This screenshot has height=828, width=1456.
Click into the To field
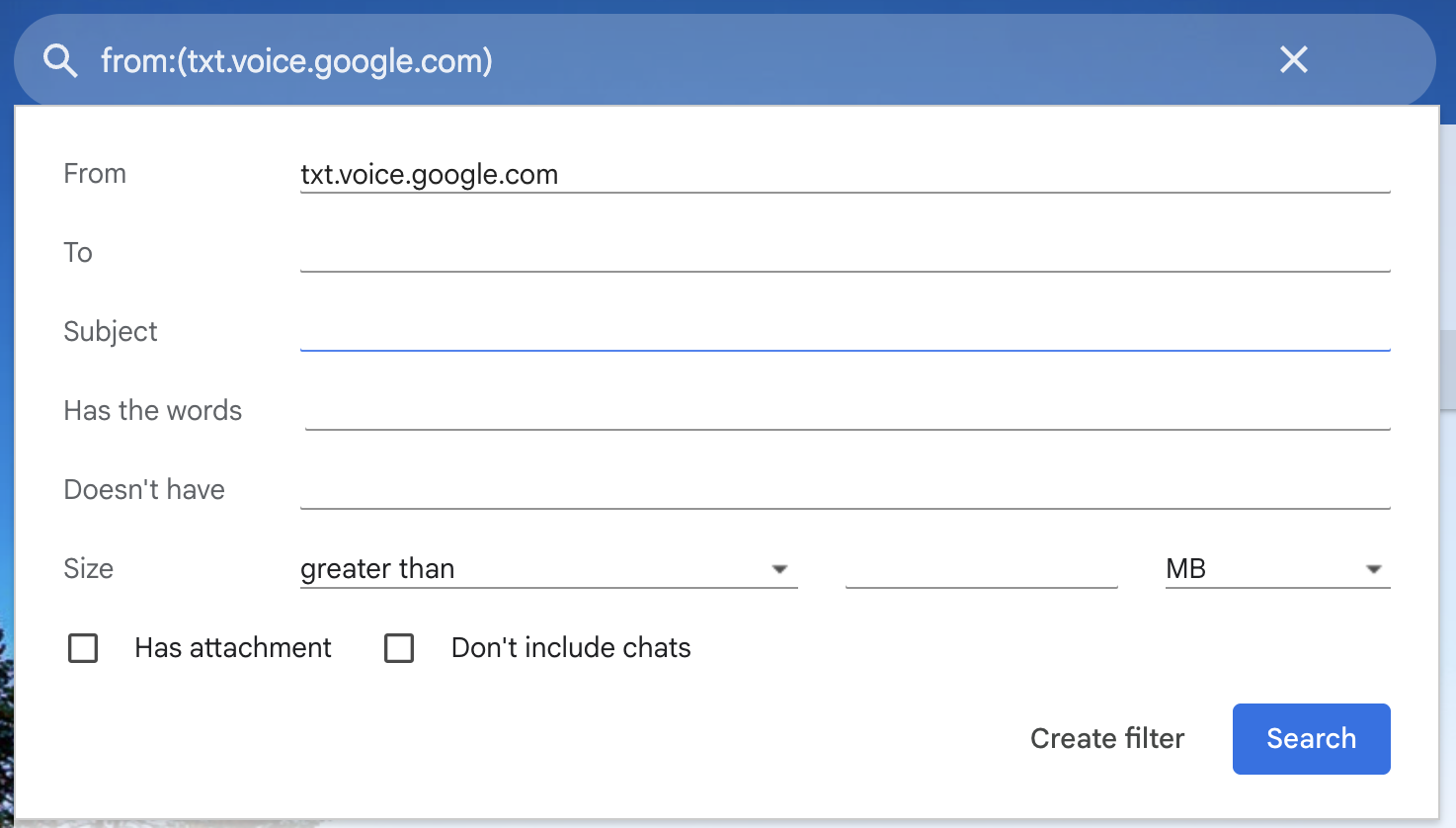point(845,253)
